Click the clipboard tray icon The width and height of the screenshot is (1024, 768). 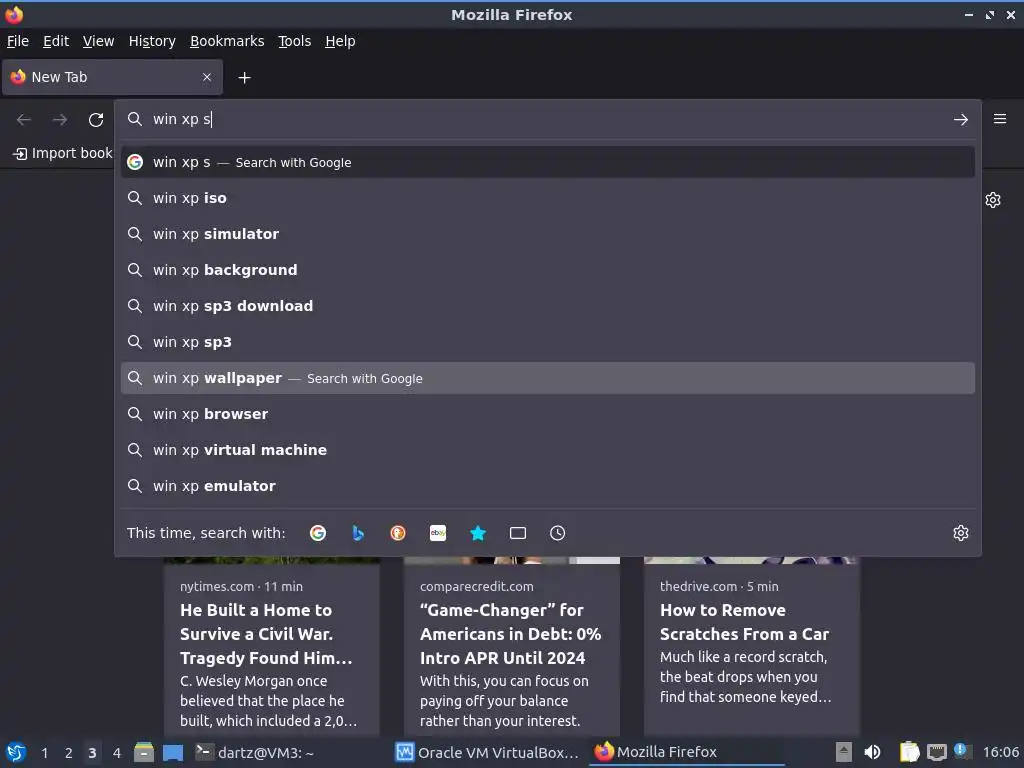909,752
